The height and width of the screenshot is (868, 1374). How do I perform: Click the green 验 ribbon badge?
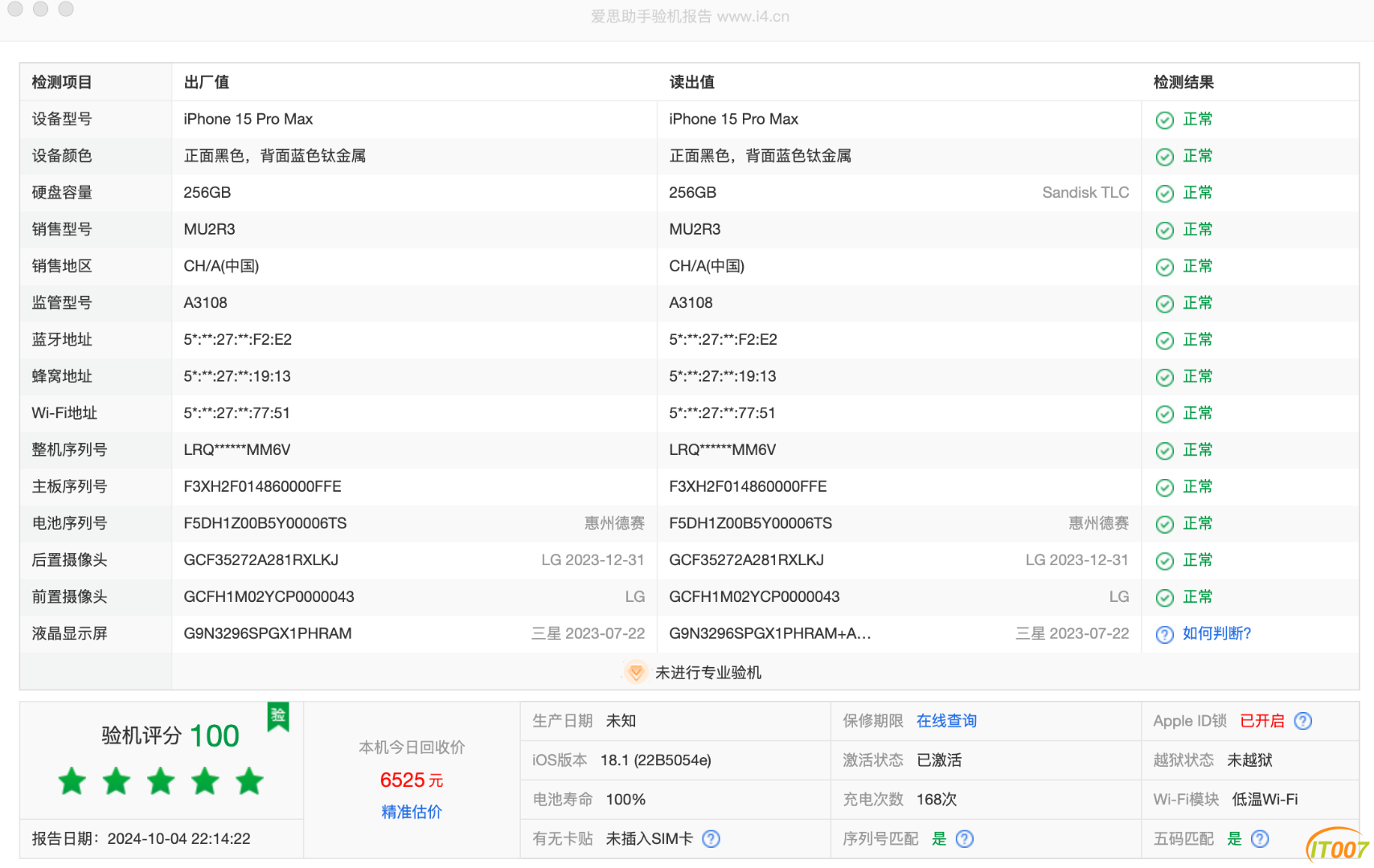(278, 716)
